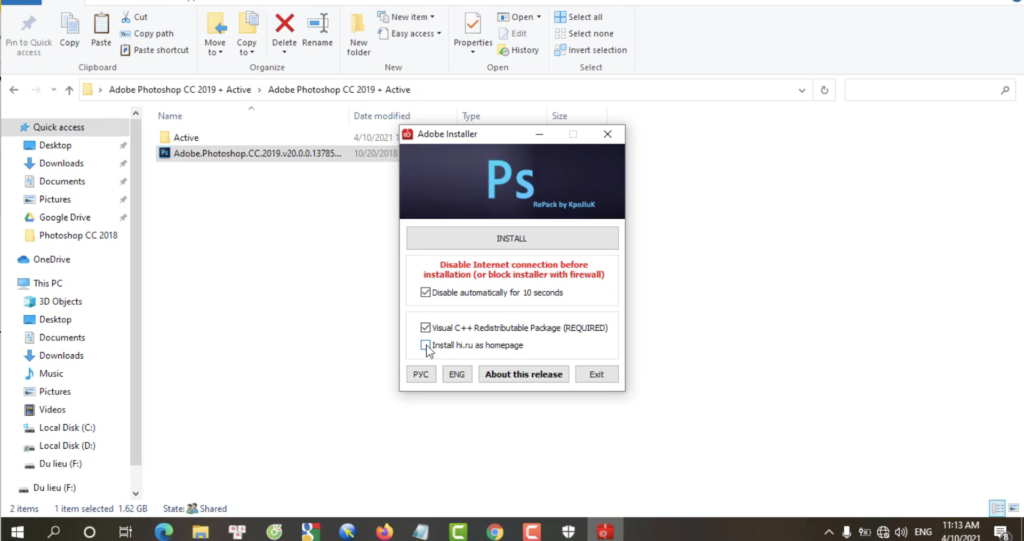Click Pin to Quick access icon
The image size is (1024, 541).
[28, 24]
